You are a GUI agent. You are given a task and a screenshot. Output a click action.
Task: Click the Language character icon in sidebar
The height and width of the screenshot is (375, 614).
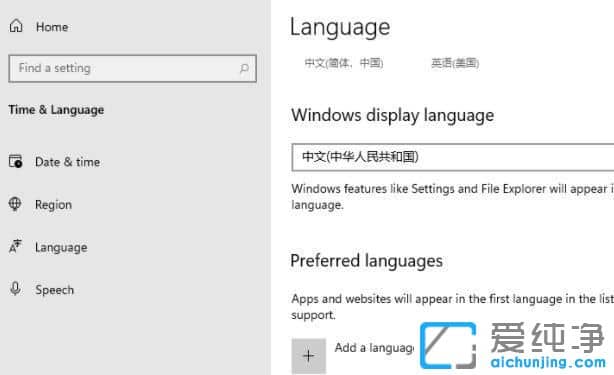point(15,247)
